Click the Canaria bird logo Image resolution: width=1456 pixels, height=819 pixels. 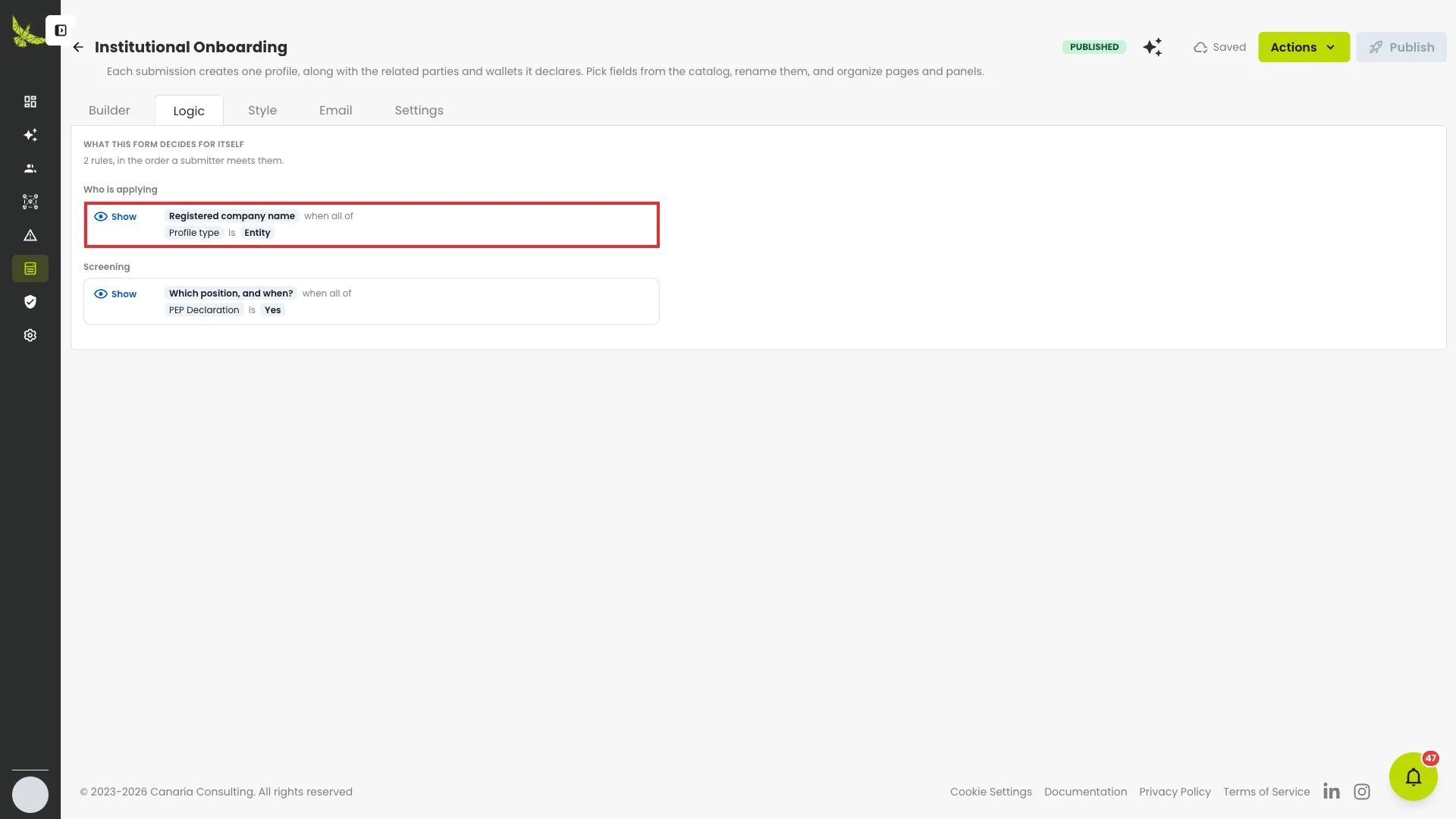27,32
